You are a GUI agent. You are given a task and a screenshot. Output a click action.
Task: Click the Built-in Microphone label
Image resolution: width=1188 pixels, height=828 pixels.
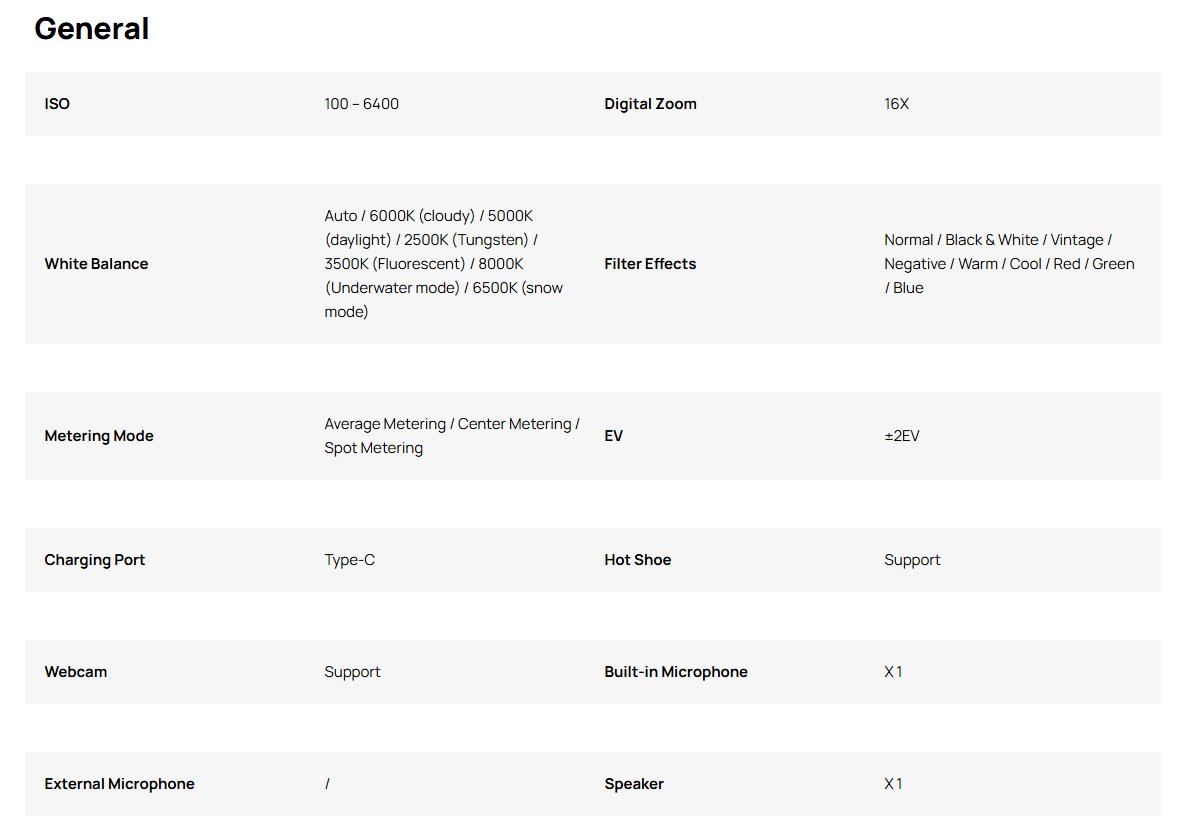[675, 672]
